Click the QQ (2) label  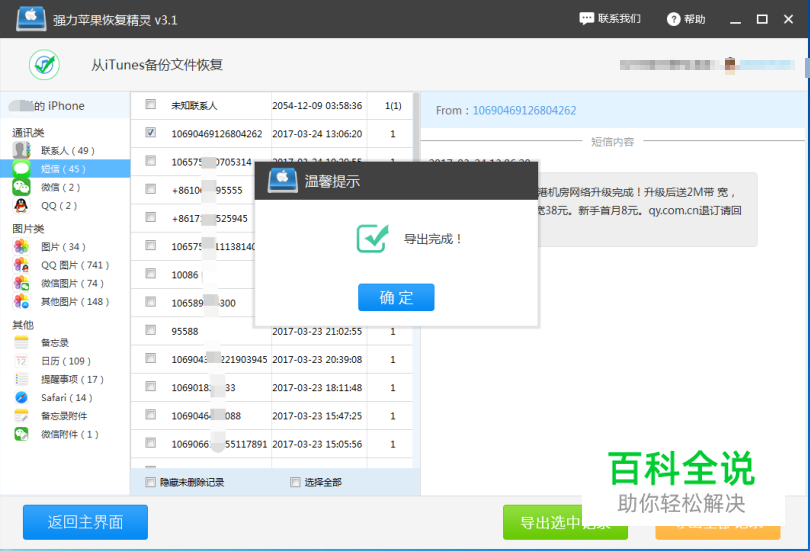coord(59,206)
